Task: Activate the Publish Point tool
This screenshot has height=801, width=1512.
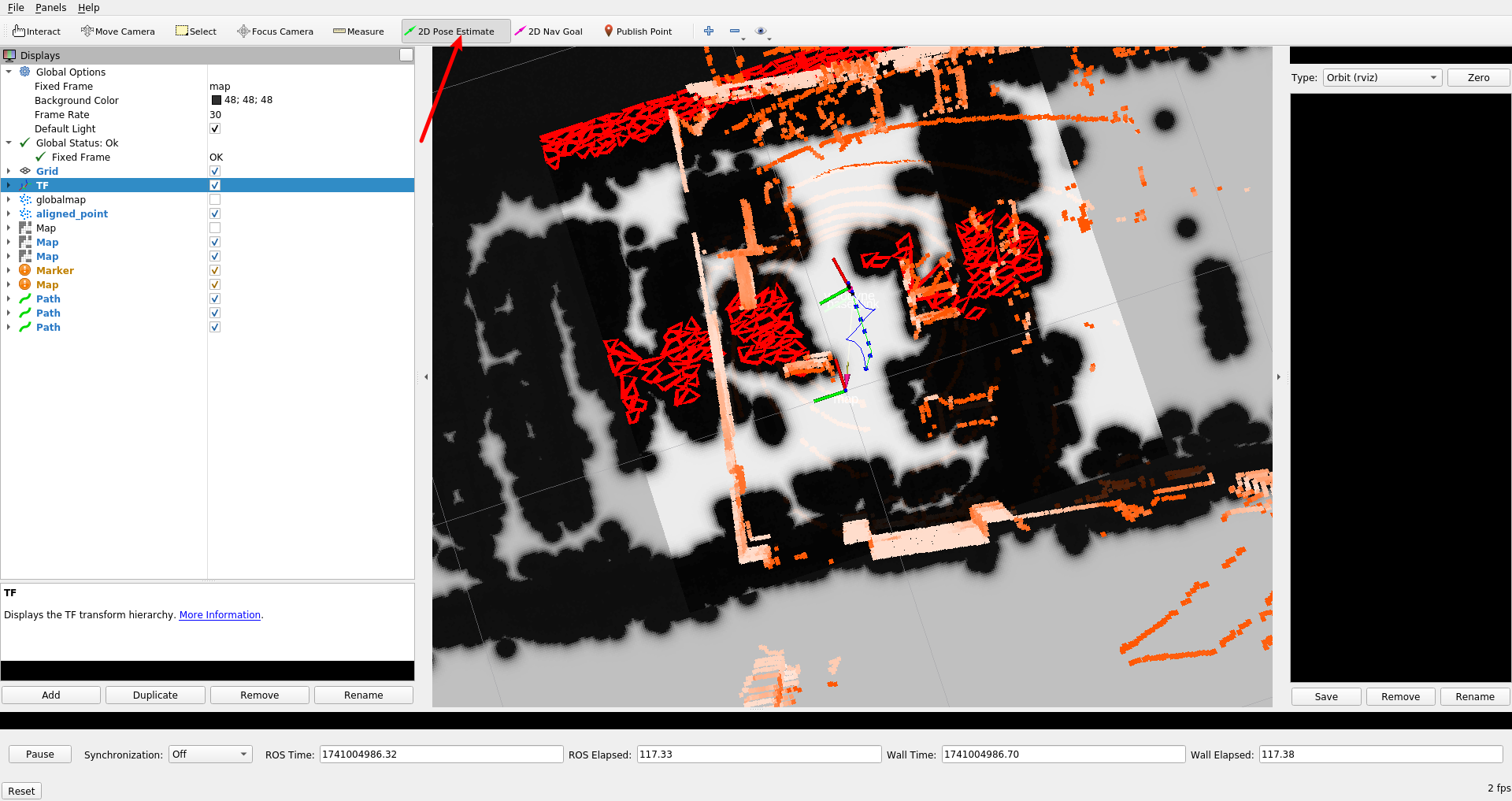Action: [x=638, y=32]
